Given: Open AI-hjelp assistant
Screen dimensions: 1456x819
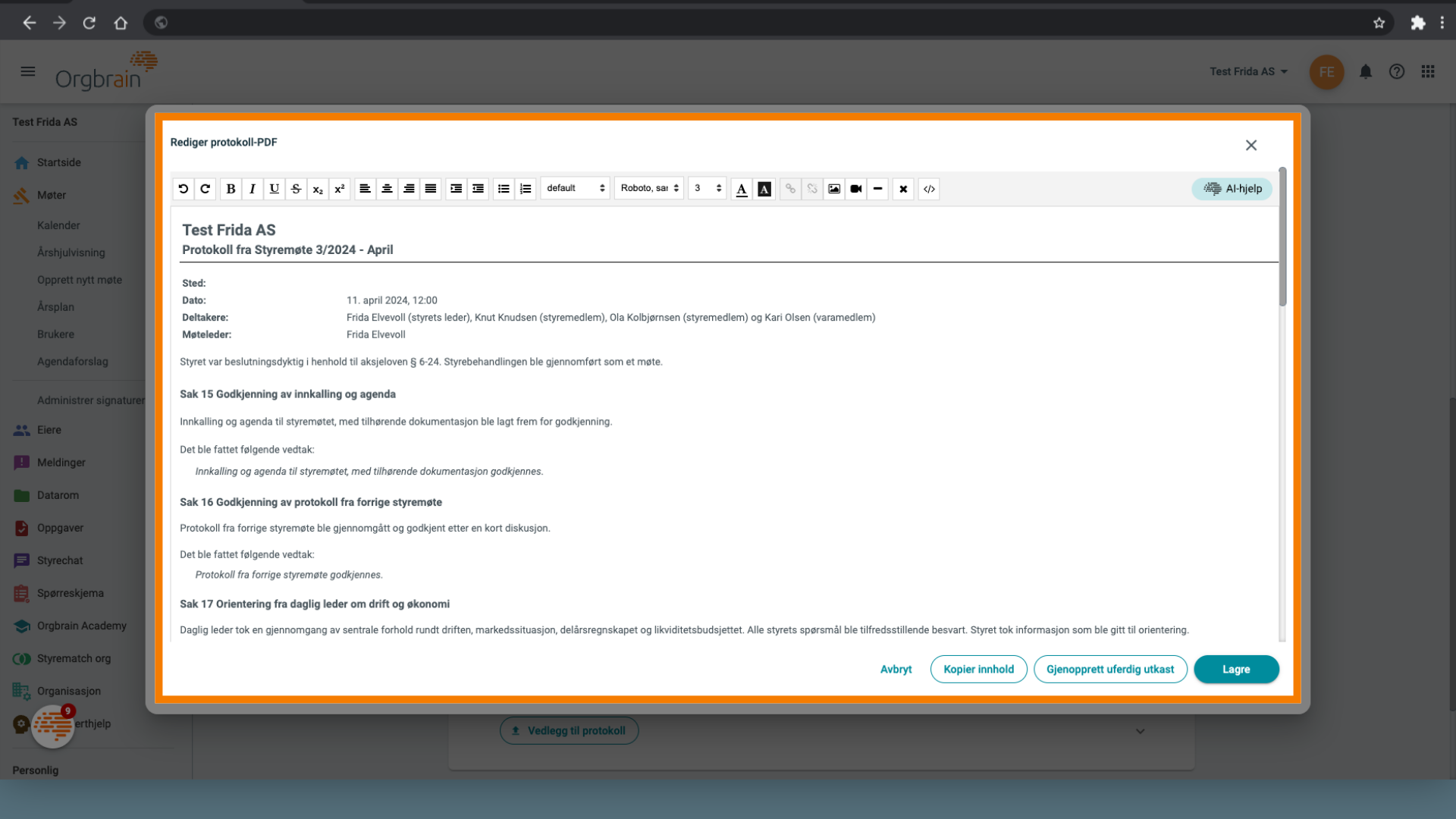Looking at the screenshot, I should 1232,189.
